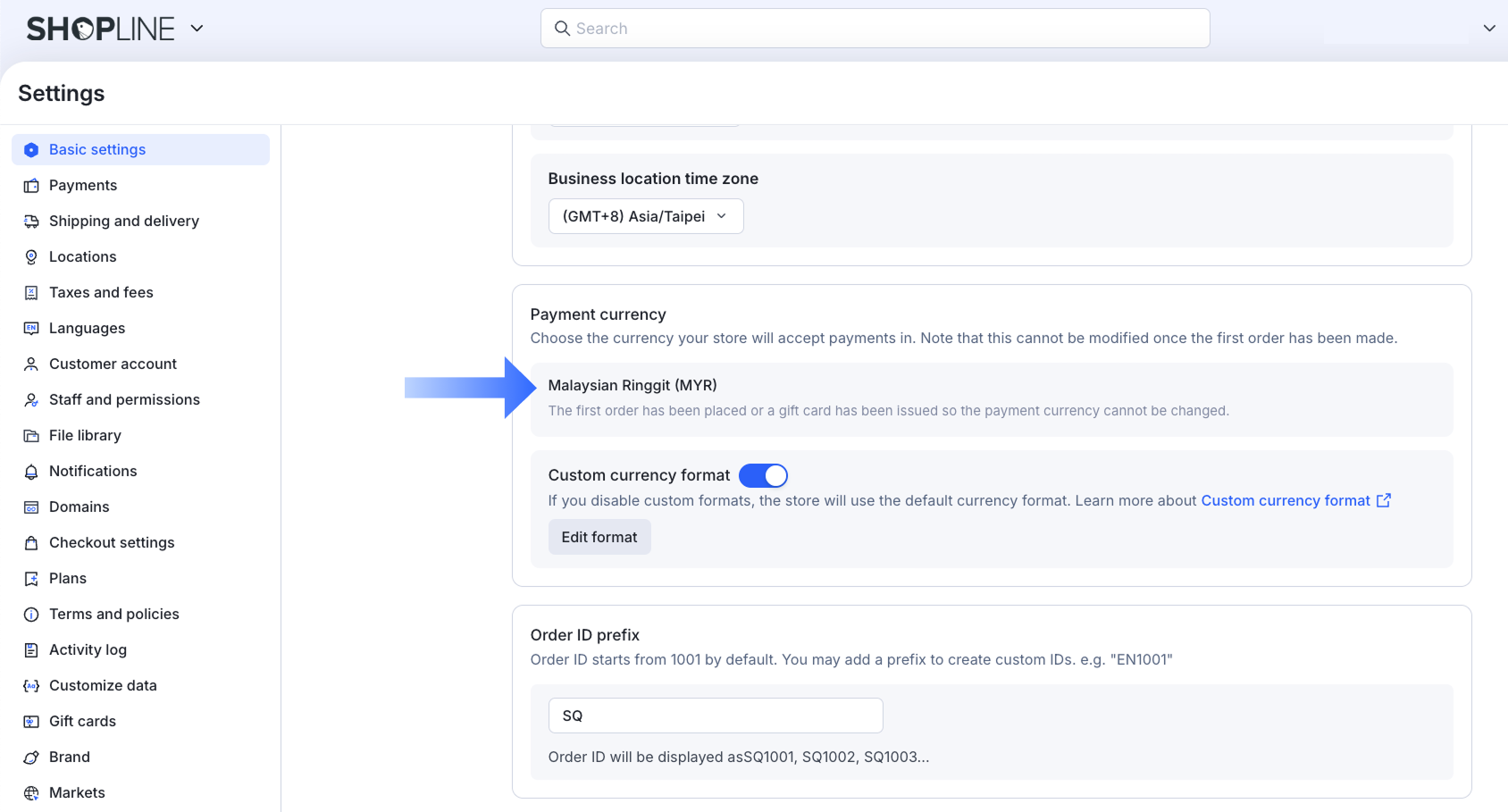Click the Notifications bell icon
The width and height of the screenshot is (1508, 812).
coord(31,472)
